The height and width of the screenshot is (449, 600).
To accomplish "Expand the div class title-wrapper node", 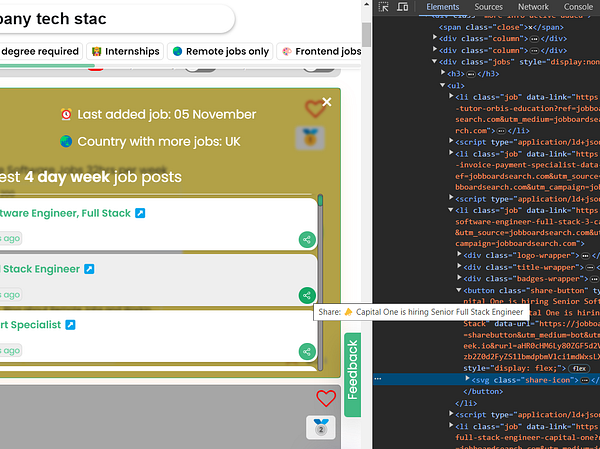I will pos(459,266).
